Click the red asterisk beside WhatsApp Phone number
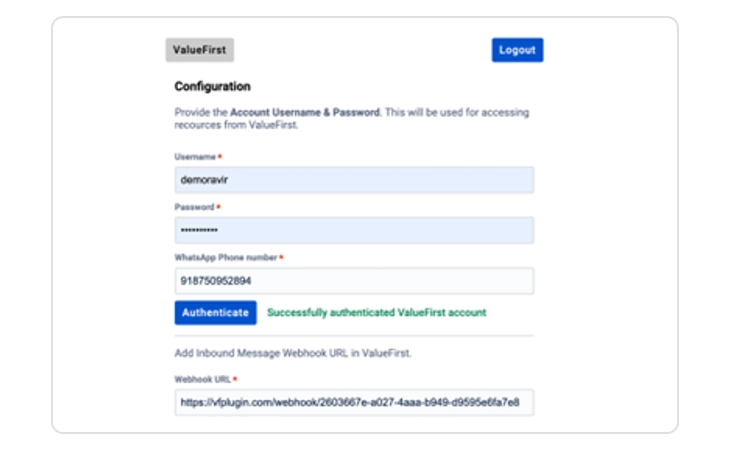 [281, 258]
